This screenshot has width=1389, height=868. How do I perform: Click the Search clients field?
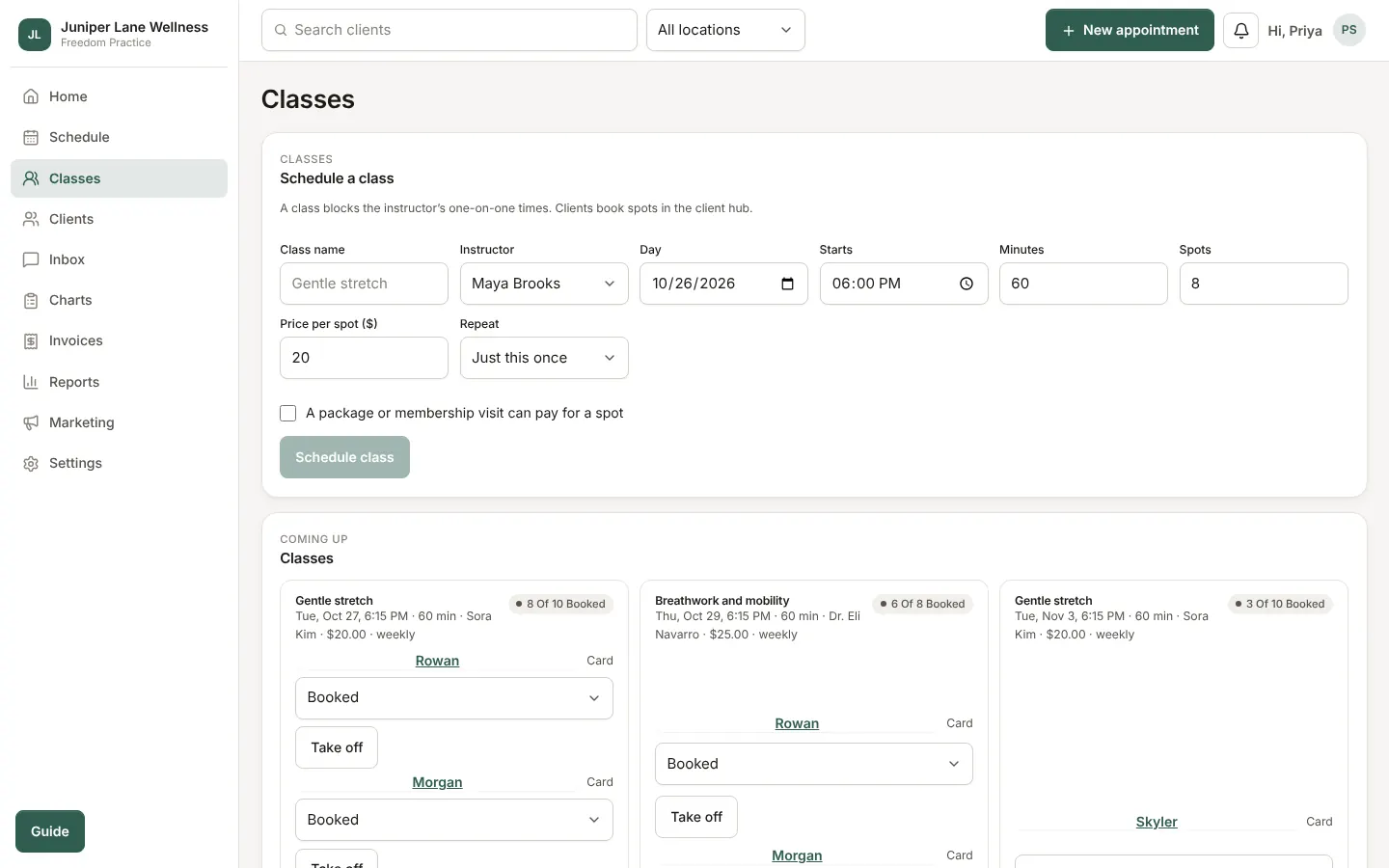[x=449, y=30]
